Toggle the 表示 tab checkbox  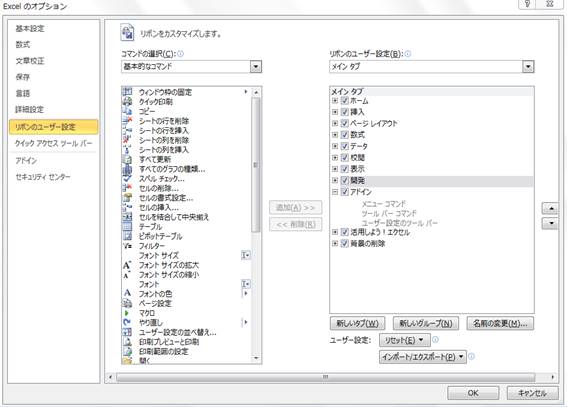coord(345,169)
